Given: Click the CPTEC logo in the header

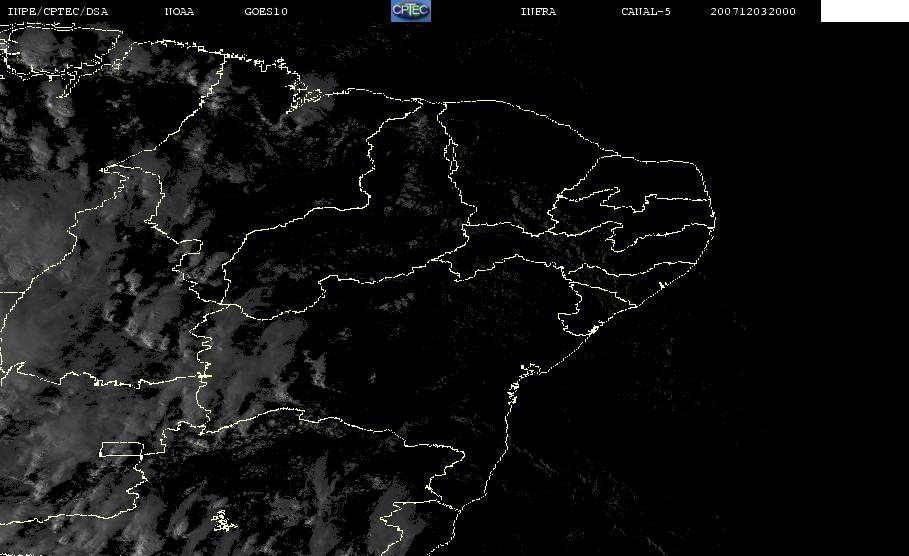Looking at the screenshot, I should pyautogui.click(x=410, y=11).
